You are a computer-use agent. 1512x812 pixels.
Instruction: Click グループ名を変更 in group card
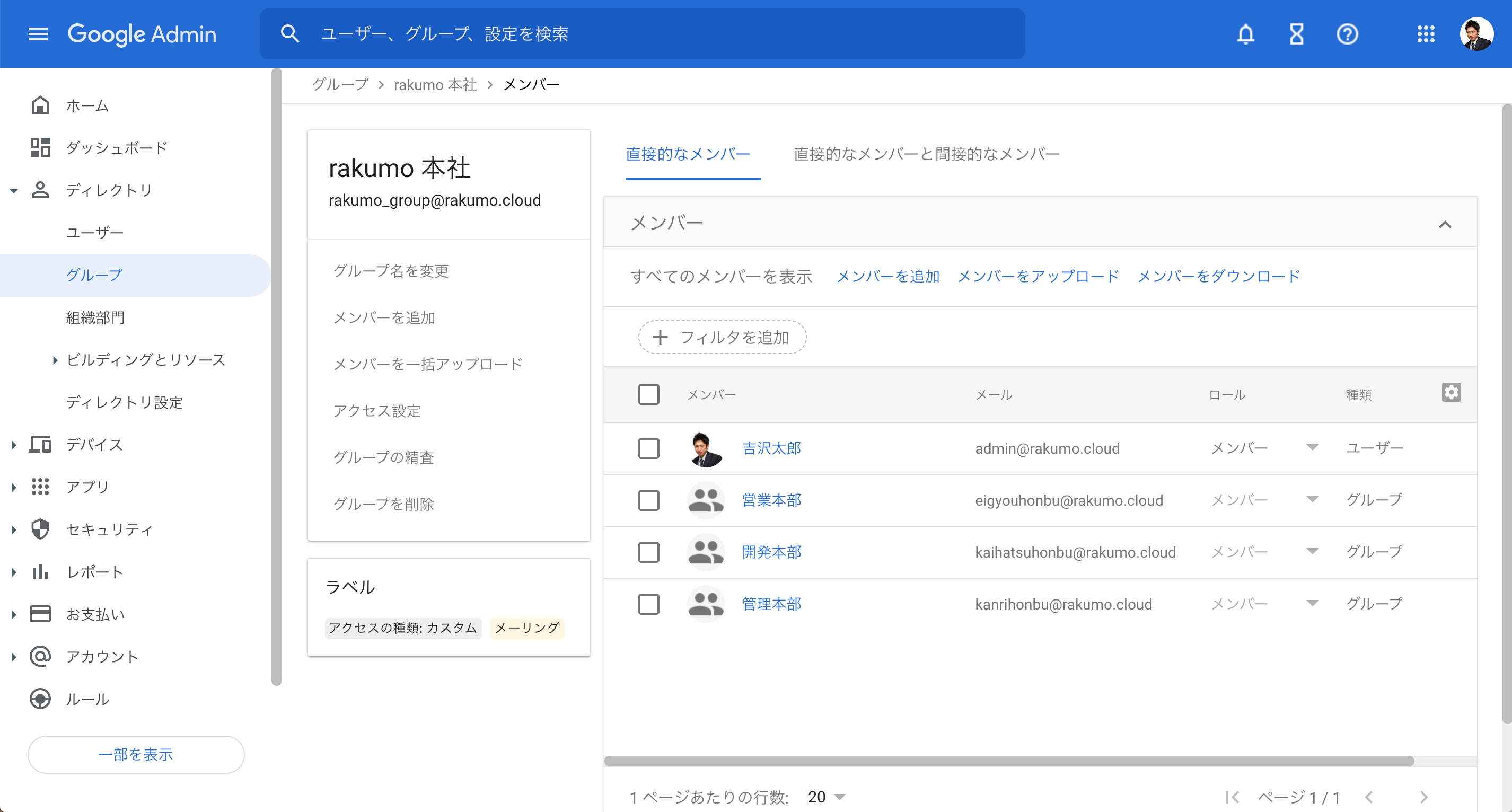pyautogui.click(x=391, y=270)
